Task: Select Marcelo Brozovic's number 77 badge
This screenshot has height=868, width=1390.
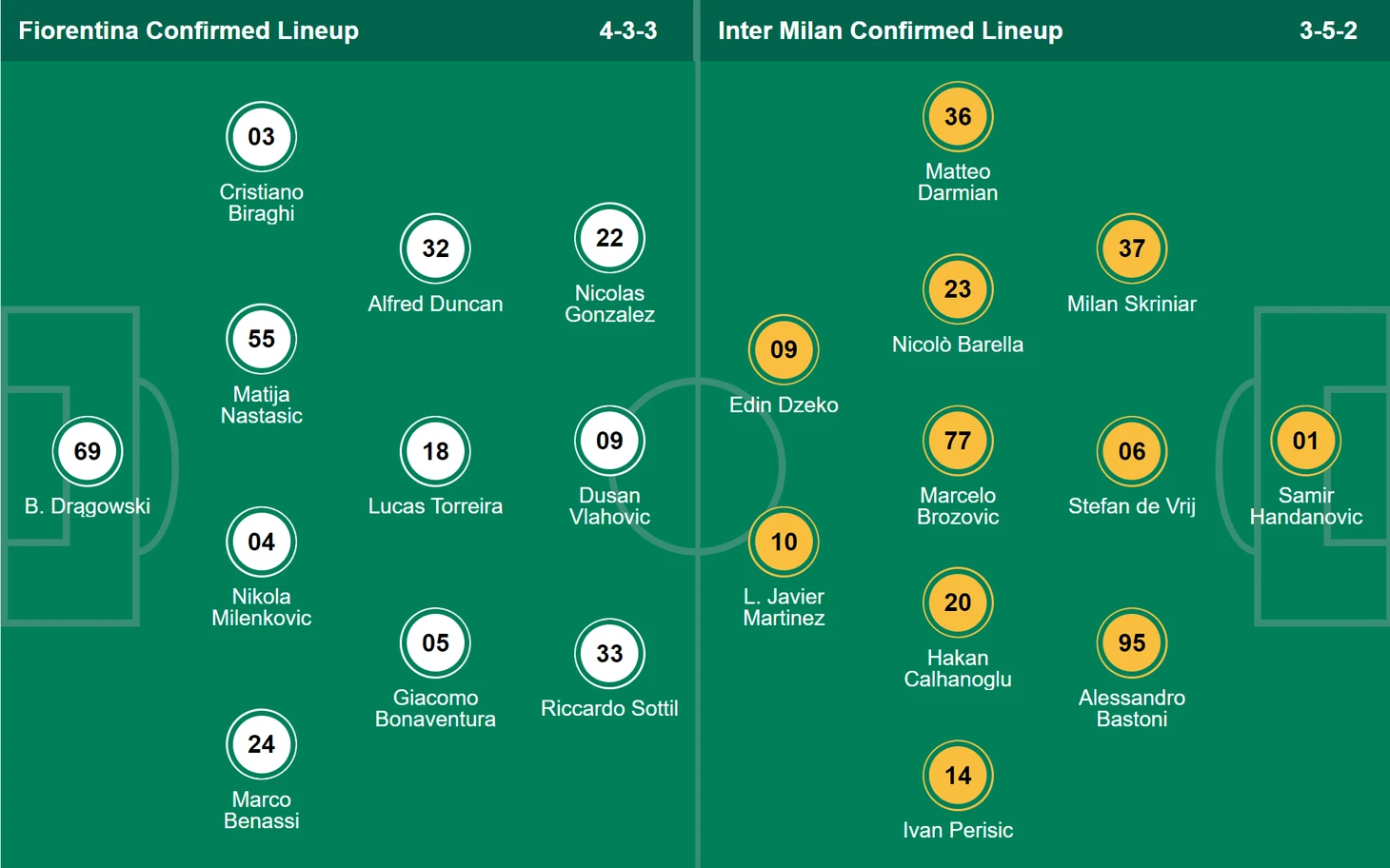Action: (x=958, y=441)
